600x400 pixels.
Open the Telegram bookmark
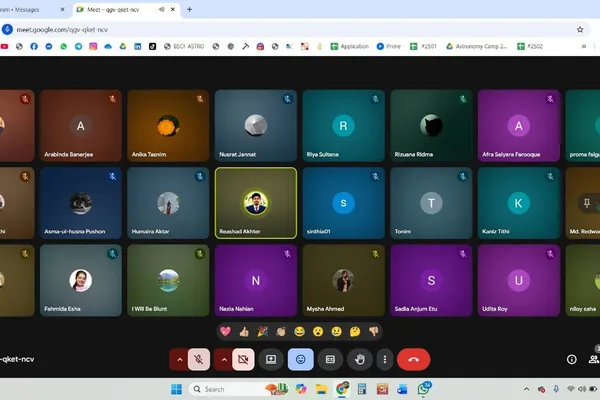[78, 46]
